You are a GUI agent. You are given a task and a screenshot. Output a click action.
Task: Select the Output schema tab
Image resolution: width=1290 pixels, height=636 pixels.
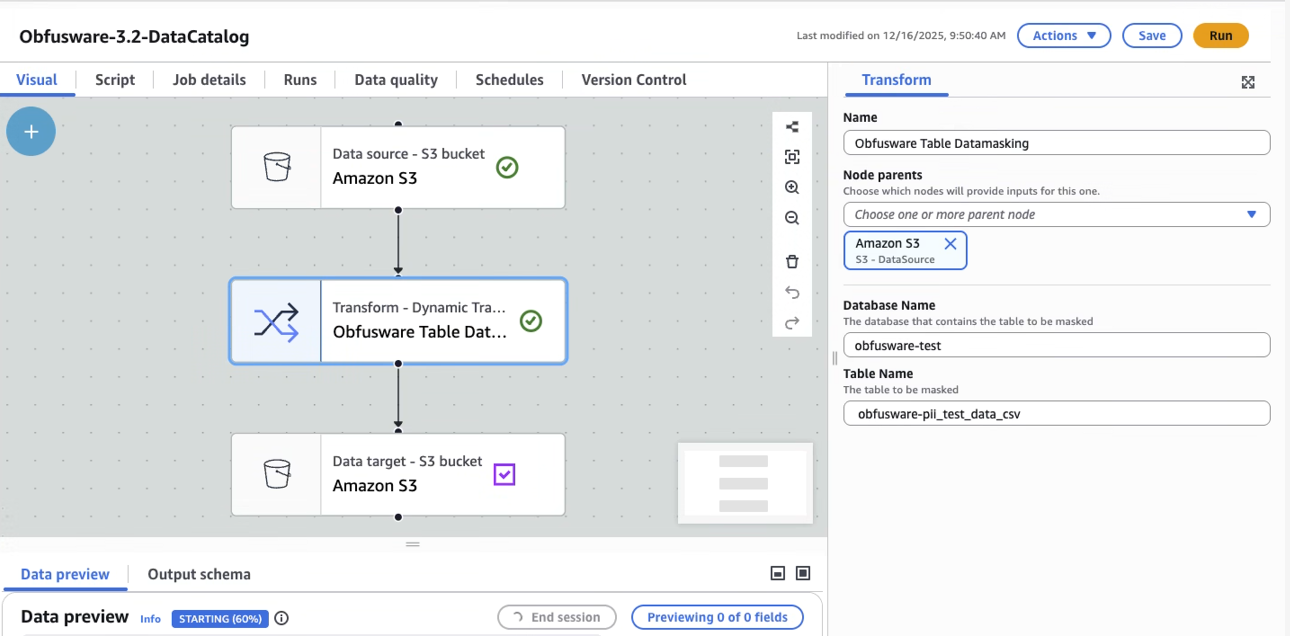click(x=199, y=574)
